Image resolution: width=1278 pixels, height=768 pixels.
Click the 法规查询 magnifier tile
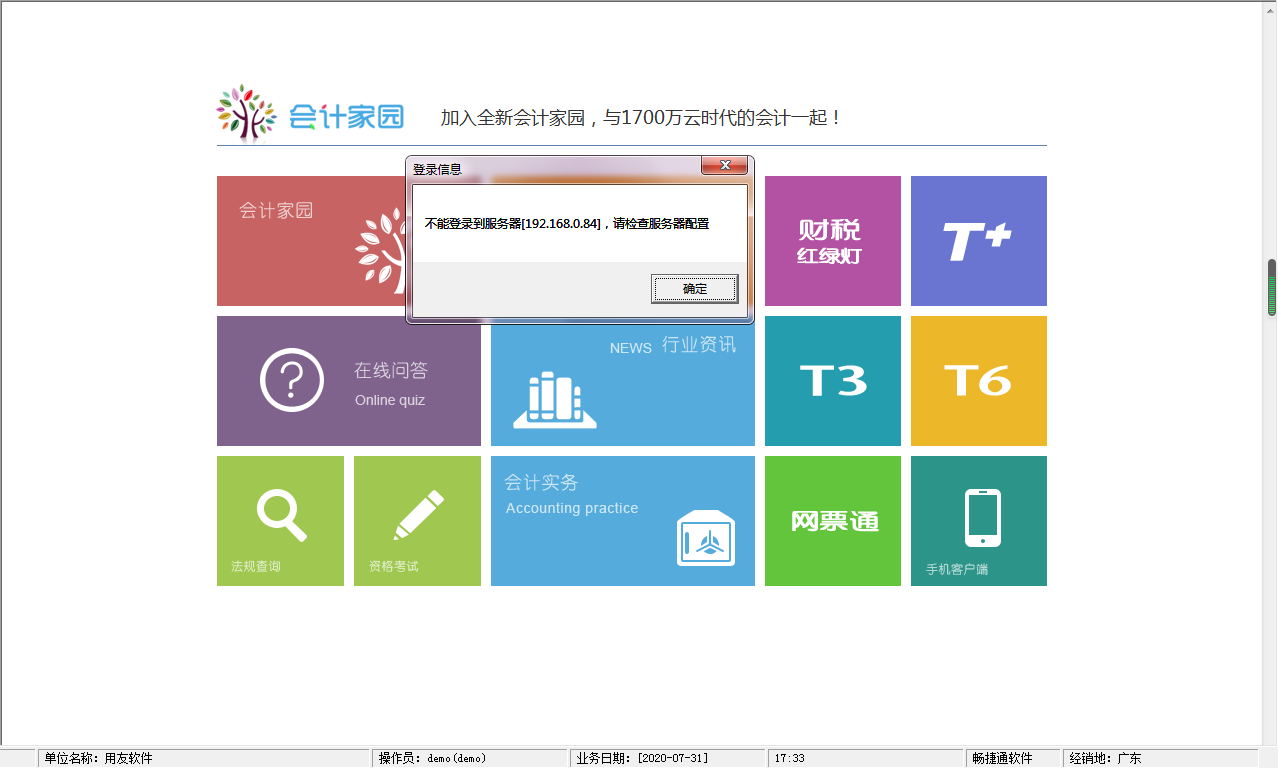[x=280, y=521]
